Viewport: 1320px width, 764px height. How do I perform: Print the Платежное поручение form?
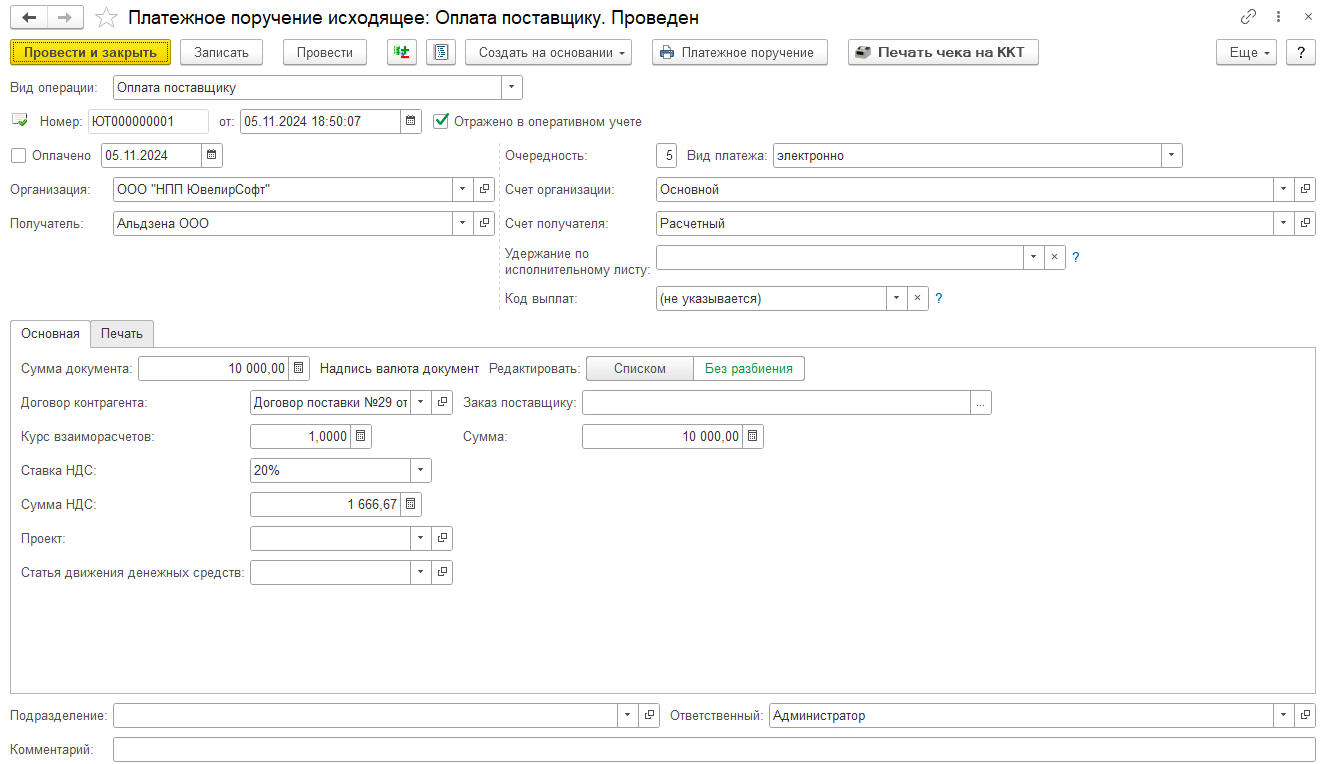click(x=740, y=52)
